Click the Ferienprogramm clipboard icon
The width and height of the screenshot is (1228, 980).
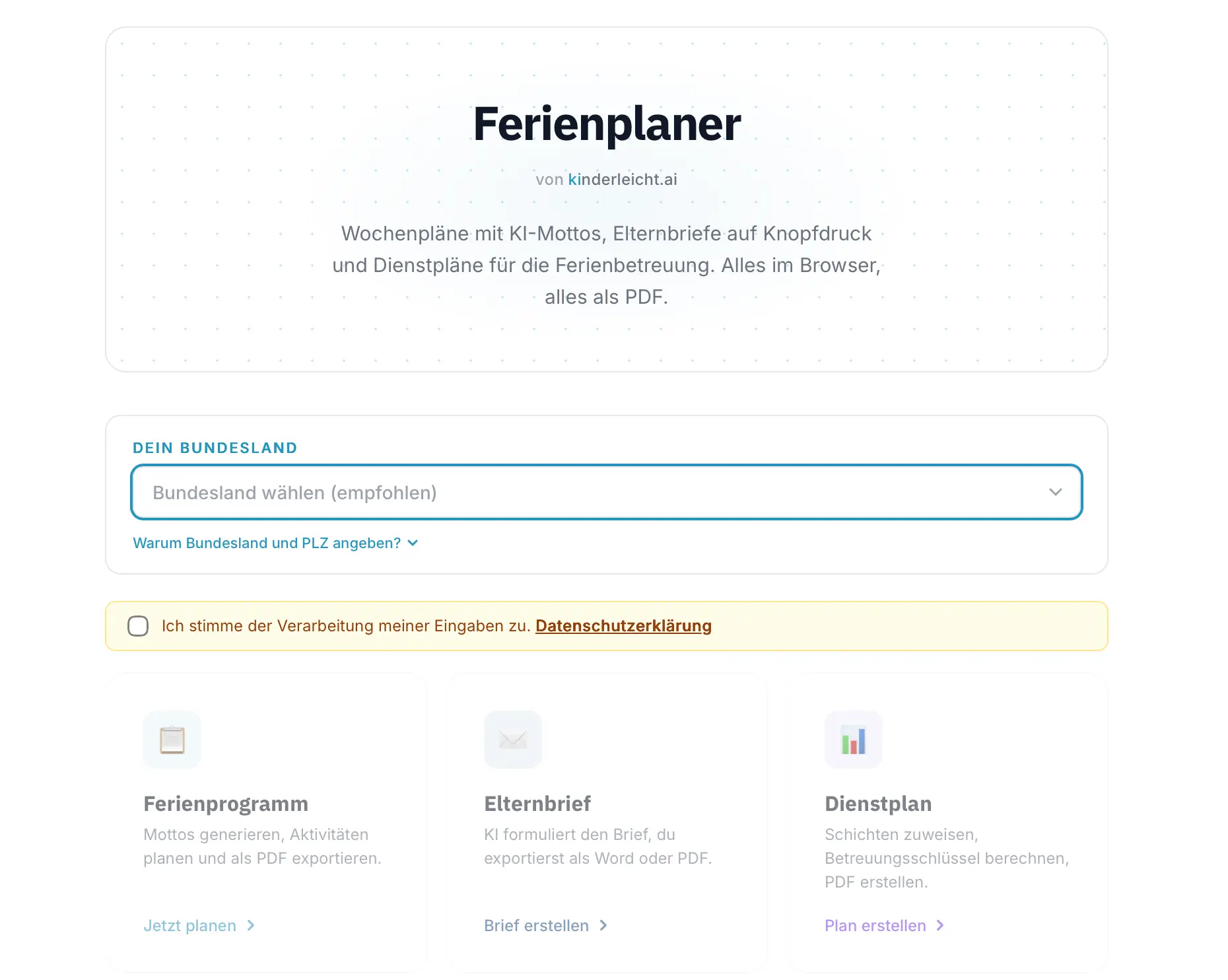172,740
